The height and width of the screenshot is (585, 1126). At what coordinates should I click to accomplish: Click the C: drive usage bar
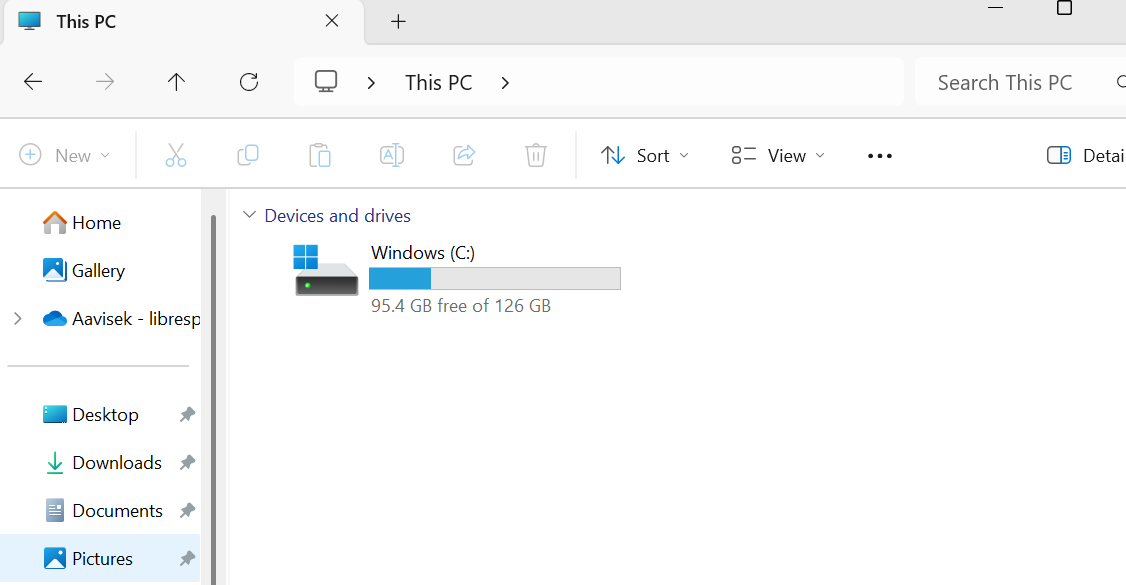pyautogui.click(x=495, y=279)
